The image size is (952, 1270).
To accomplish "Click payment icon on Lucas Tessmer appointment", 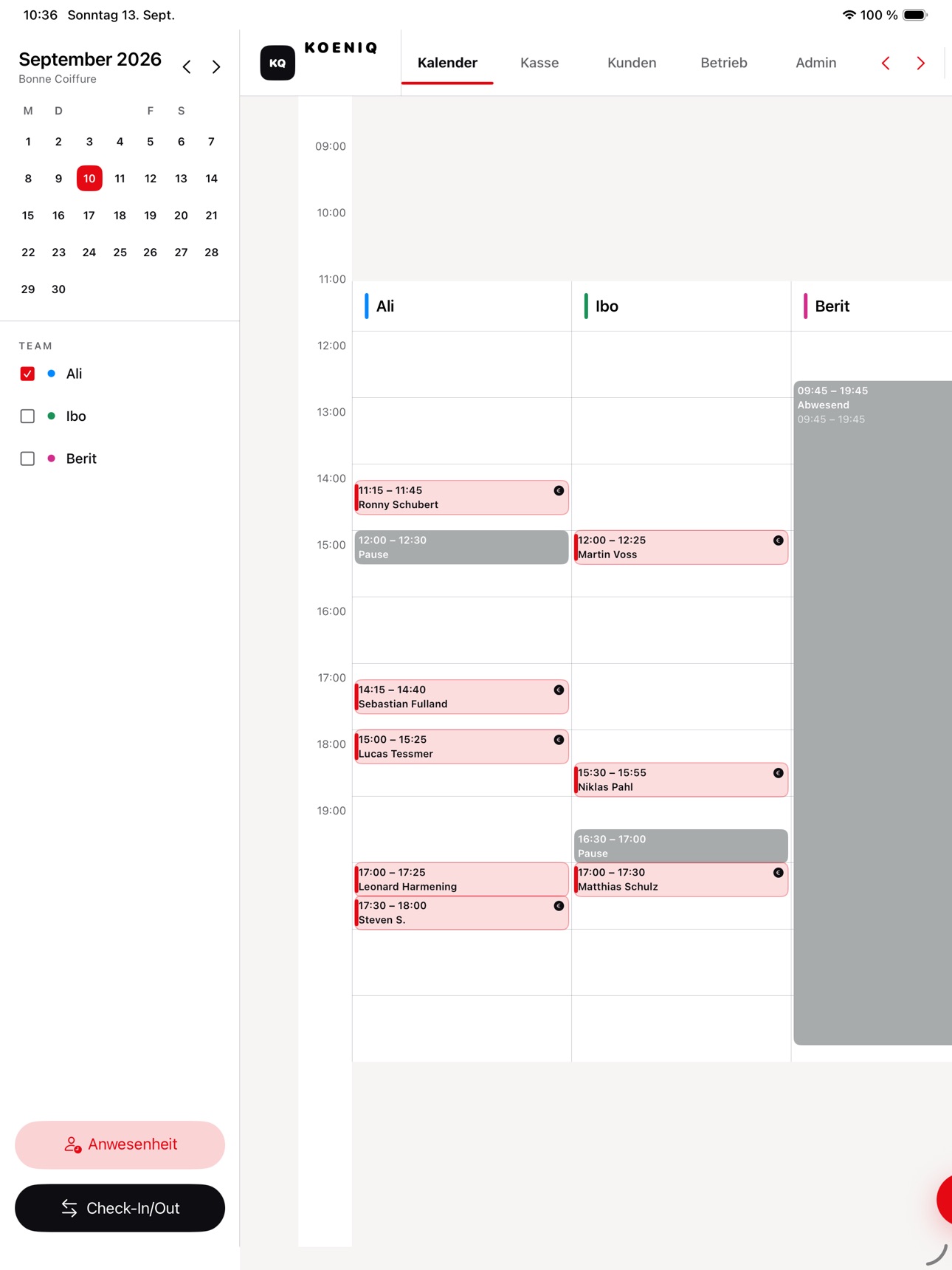I will point(559,740).
